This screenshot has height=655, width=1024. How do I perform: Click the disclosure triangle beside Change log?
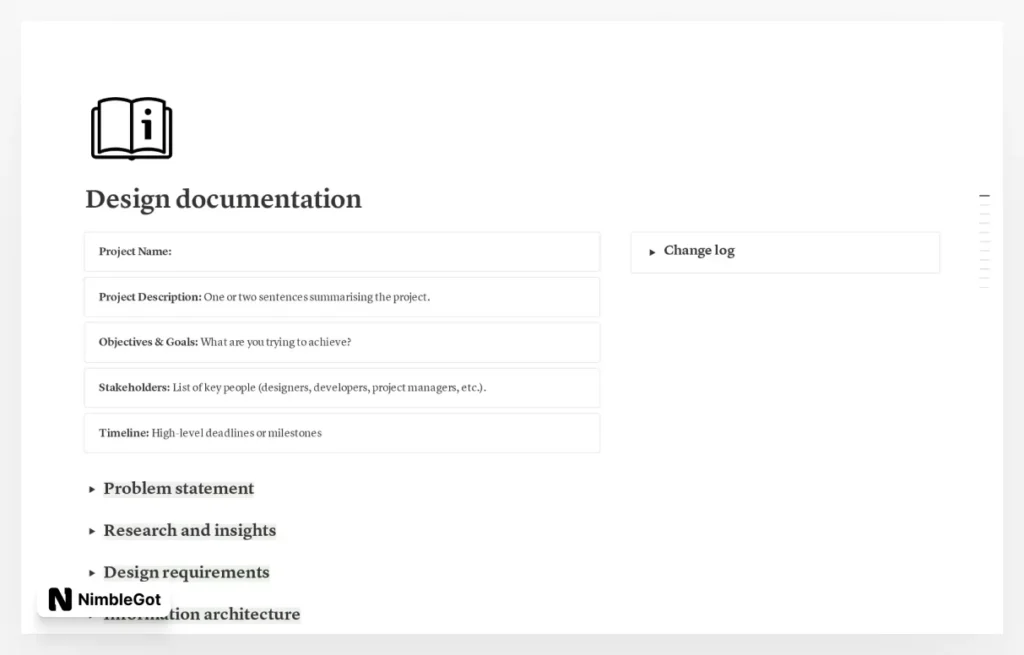pos(652,251)
